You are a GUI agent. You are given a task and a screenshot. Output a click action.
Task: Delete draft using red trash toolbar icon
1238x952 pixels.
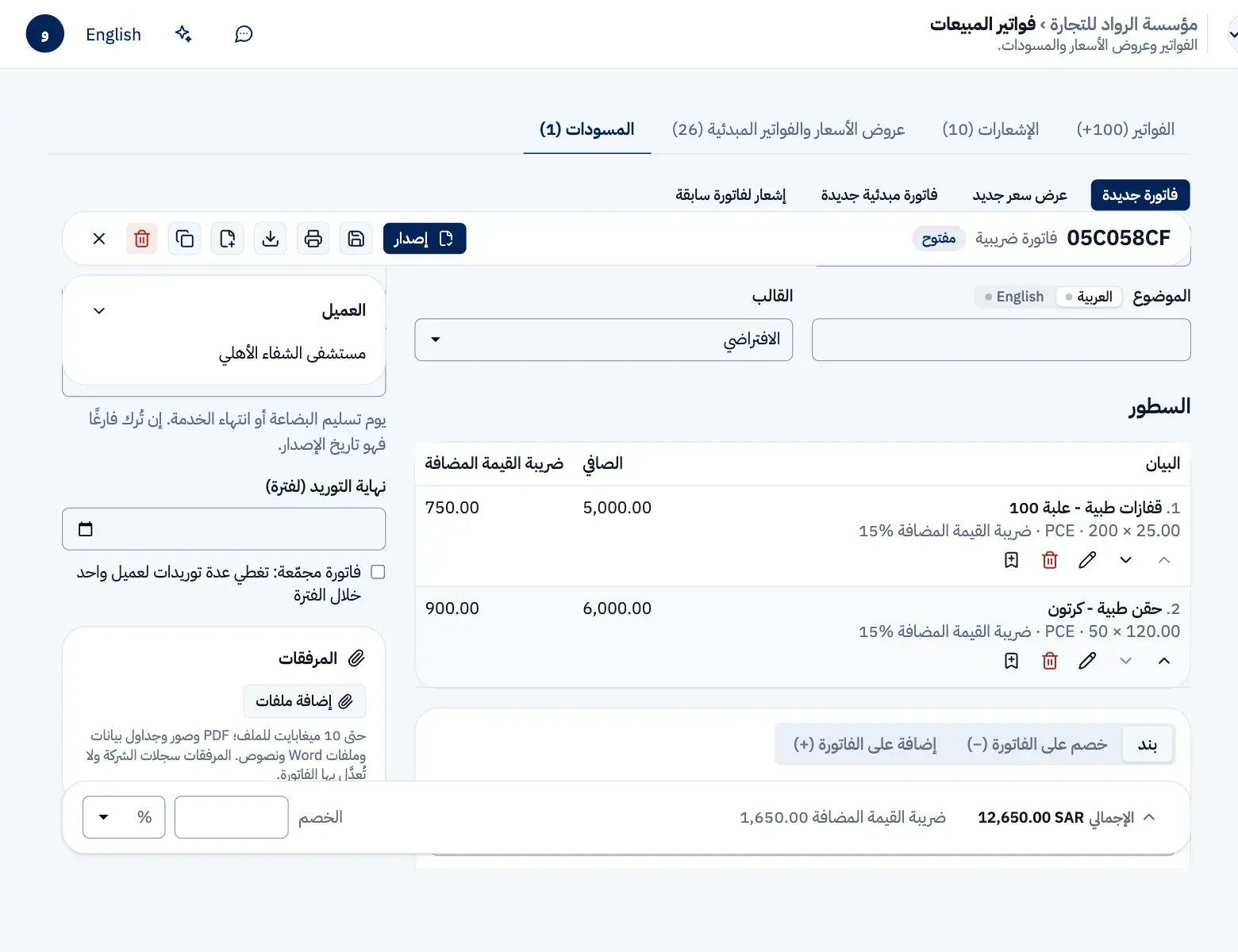[142, 239]
